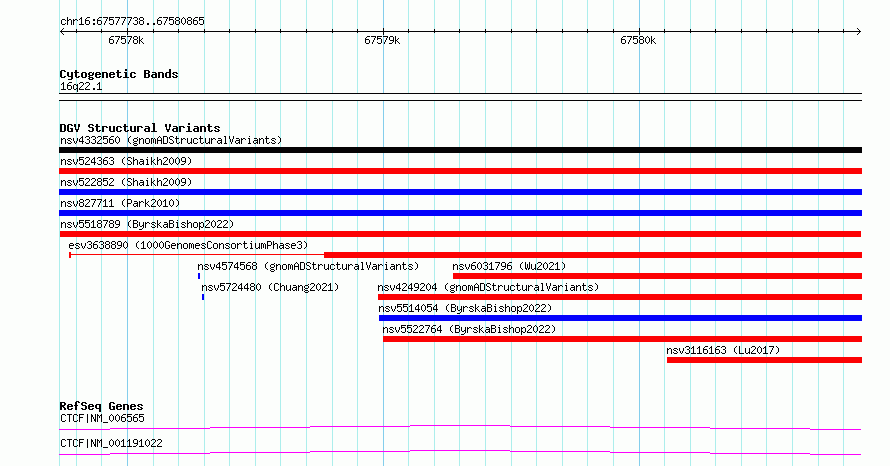The width and height of the screenshot is (890, 466).
Task: Click the magenta CTCF NM_006565 transcript line
Action: [460, 427]
